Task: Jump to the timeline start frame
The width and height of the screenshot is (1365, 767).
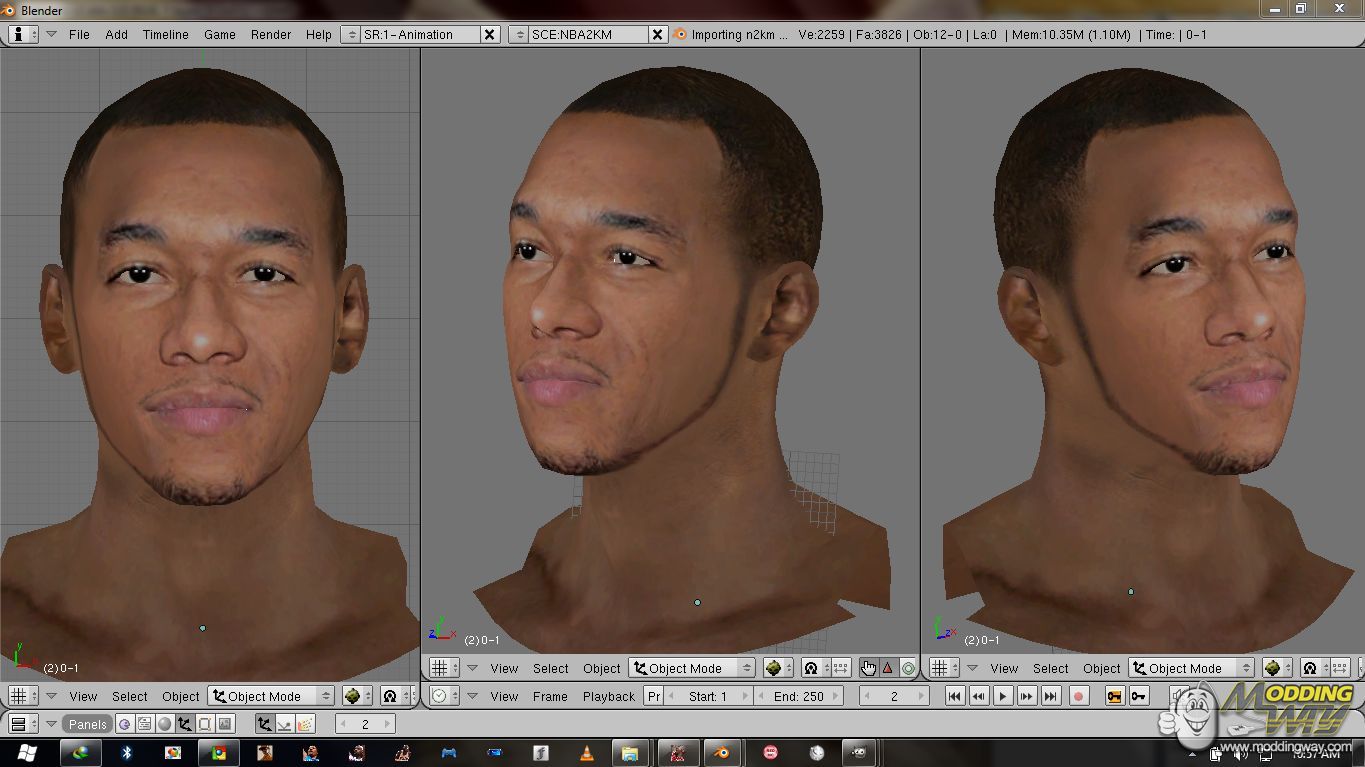Action: click(955, 696)
